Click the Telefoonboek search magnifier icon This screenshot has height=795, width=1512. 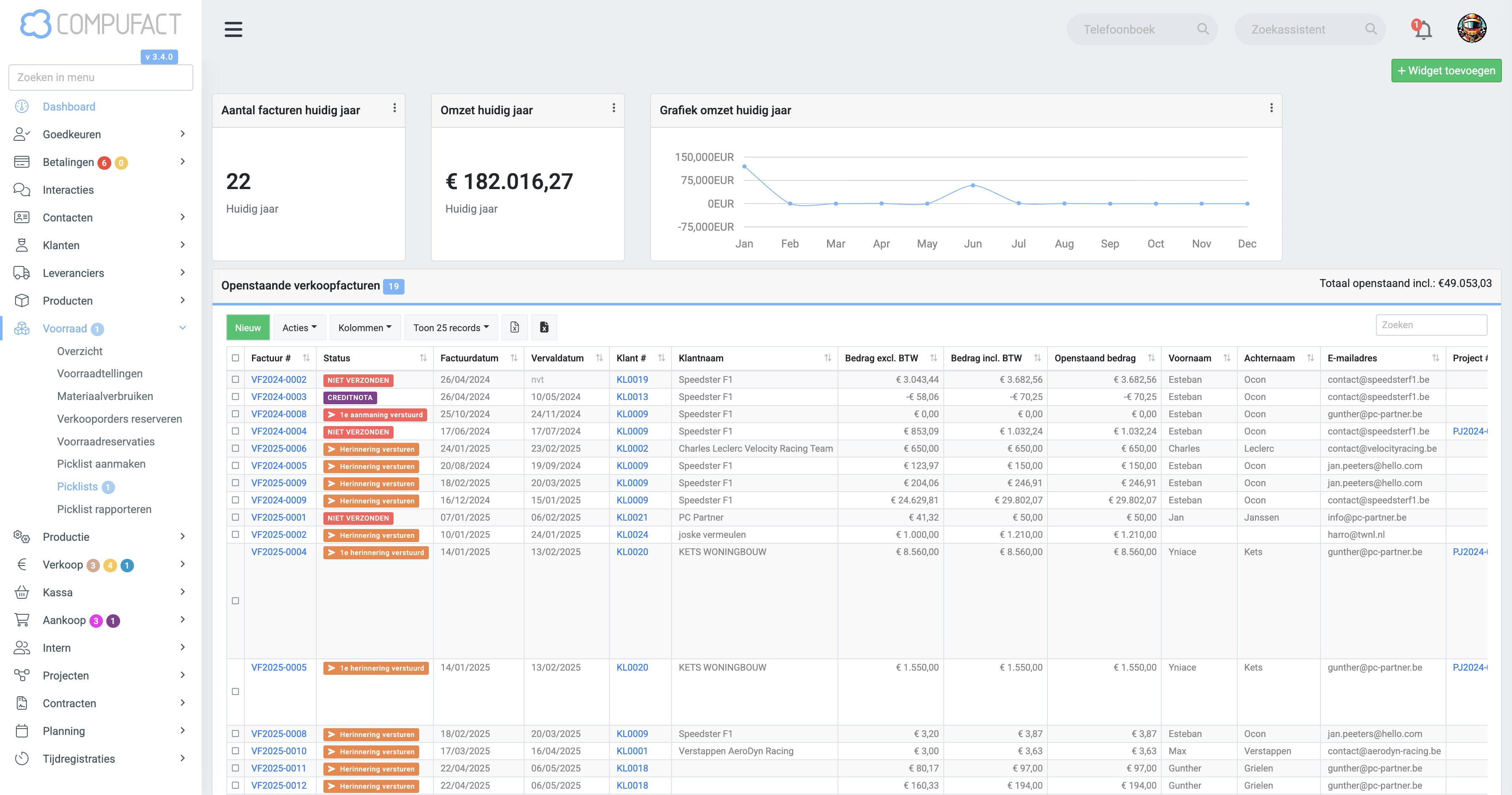1203,29
